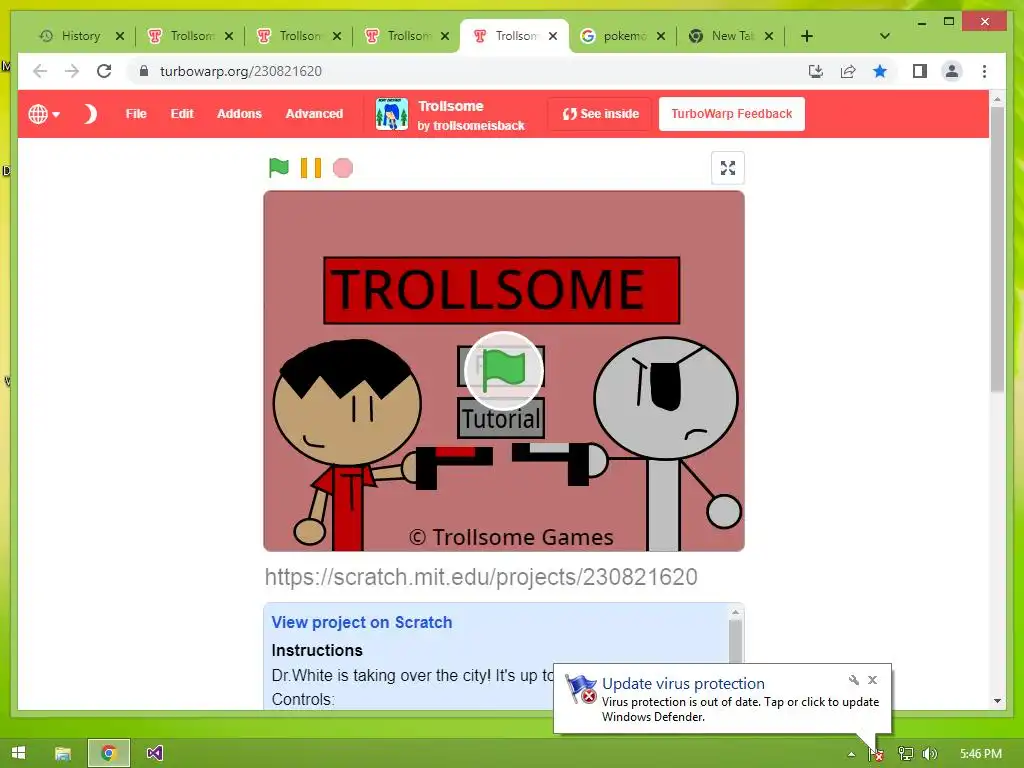The image size is (1024, 768).
Task: Reload the turbowarp page
Action: [104, 71]
